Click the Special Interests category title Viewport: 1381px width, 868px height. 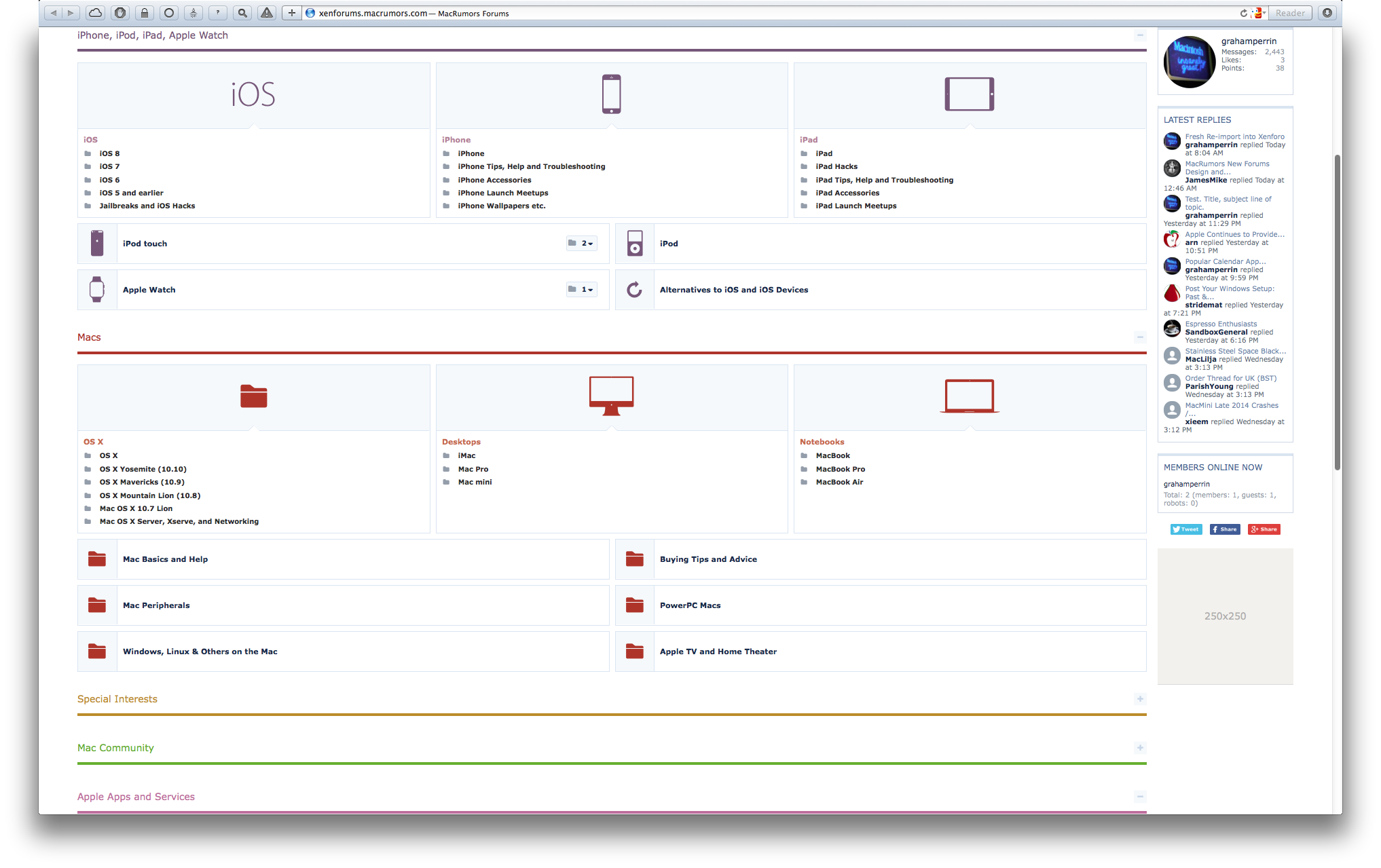point(117,699)
